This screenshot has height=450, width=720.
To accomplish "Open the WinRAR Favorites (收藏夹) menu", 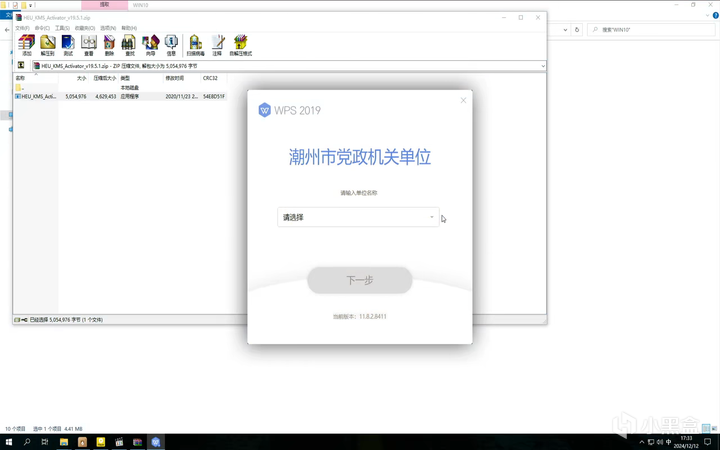I will click(x=85, y=28).
